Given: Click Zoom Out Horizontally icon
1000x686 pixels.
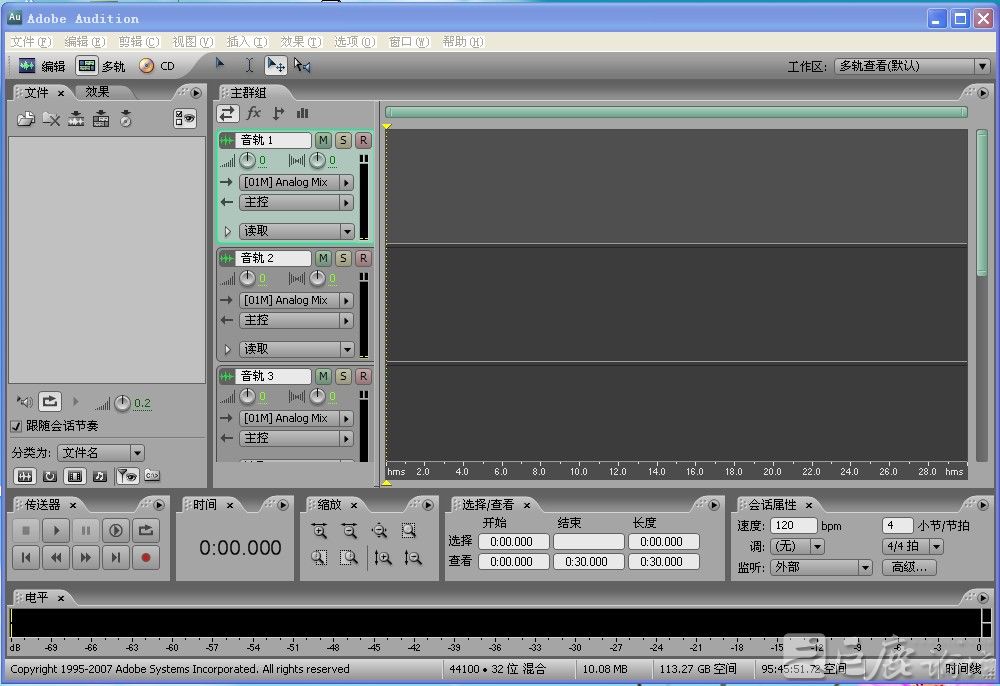Looking at the screenshot, I should [349, 530].
